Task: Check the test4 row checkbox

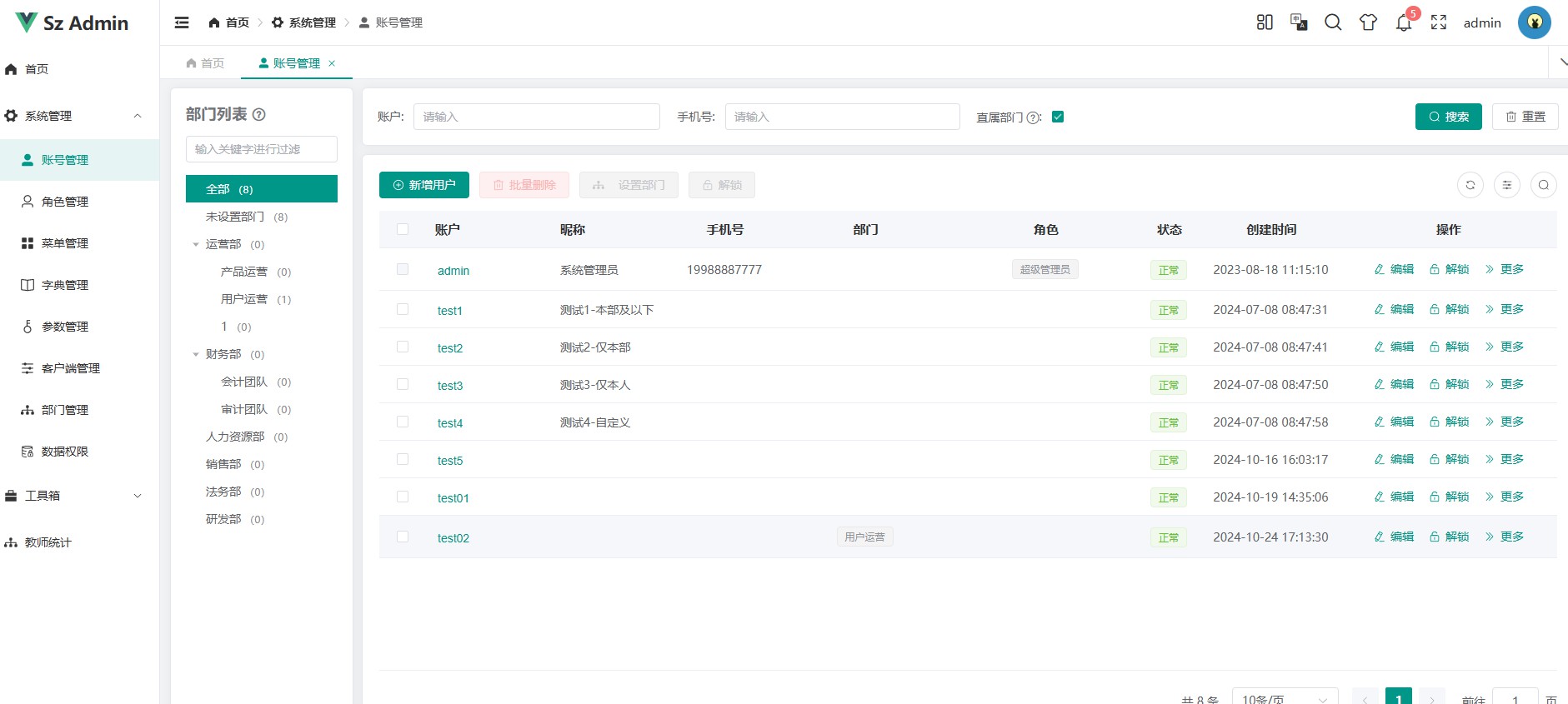Action: (403, 422)
